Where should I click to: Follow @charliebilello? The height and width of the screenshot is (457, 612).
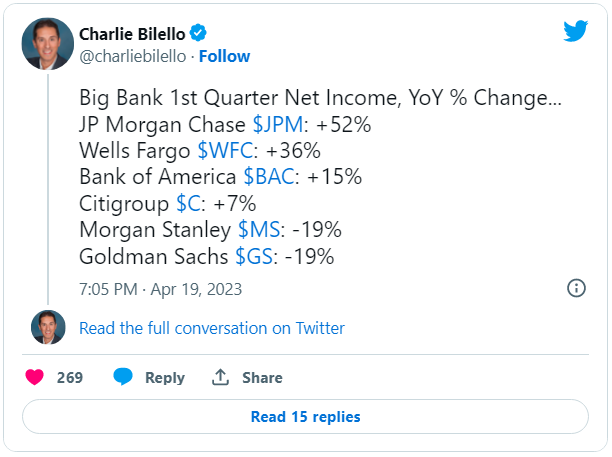[224, 56]
